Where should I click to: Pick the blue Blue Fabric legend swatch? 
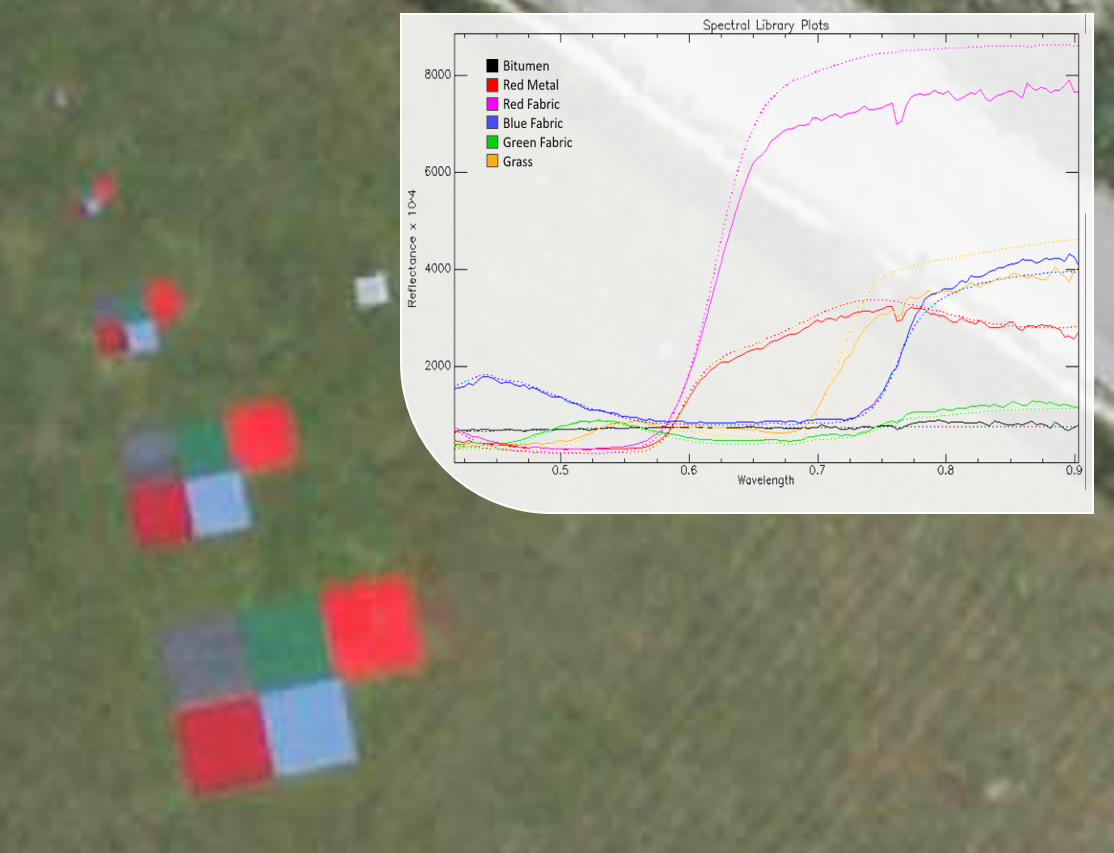pos(492,123)
